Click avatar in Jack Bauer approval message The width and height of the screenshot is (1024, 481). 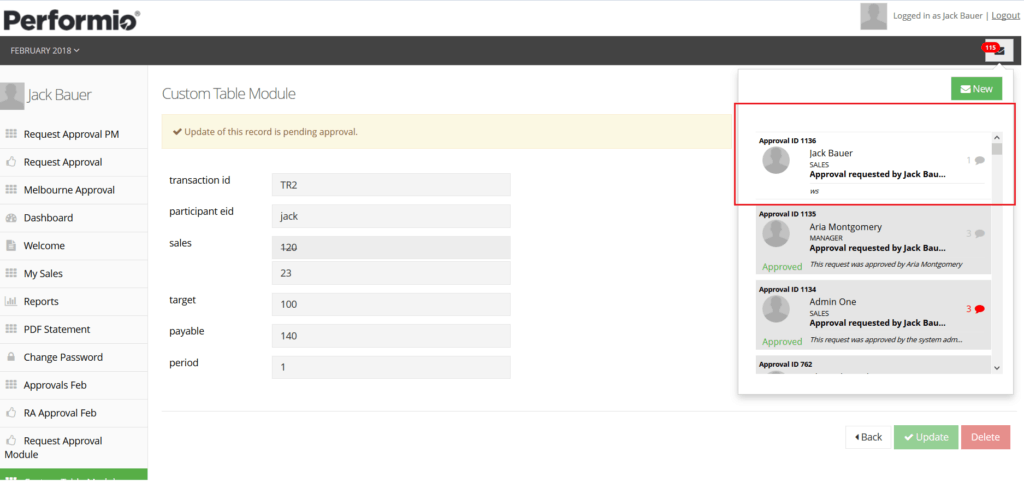point(776,160)
